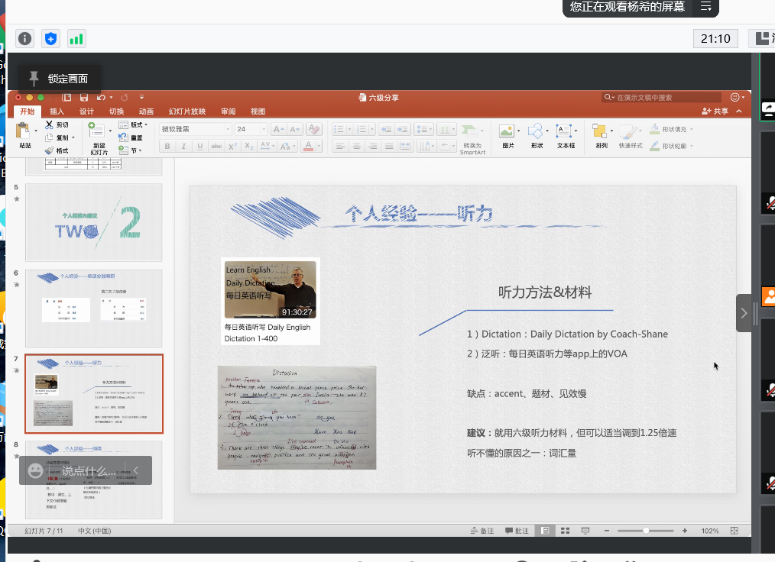Click the Share (共享) button
Image resolution: width=775 pixels, height=562 pixels.
(715, 111)
